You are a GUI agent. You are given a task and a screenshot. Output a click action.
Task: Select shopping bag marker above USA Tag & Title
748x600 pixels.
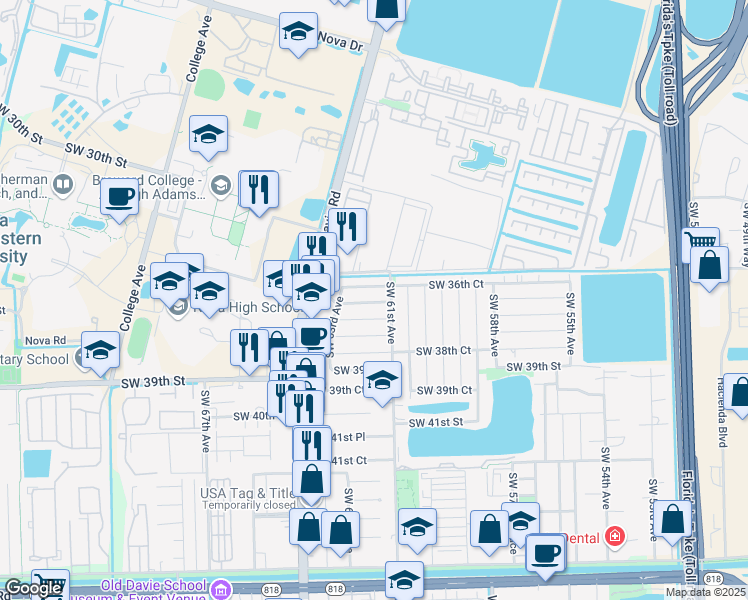click(x=311, y=479)
